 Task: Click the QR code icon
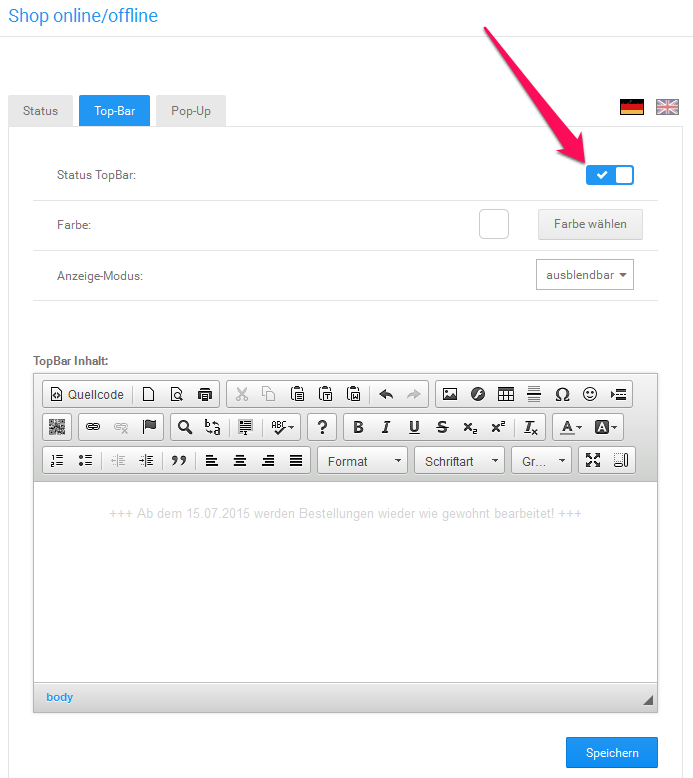[57, 427]
